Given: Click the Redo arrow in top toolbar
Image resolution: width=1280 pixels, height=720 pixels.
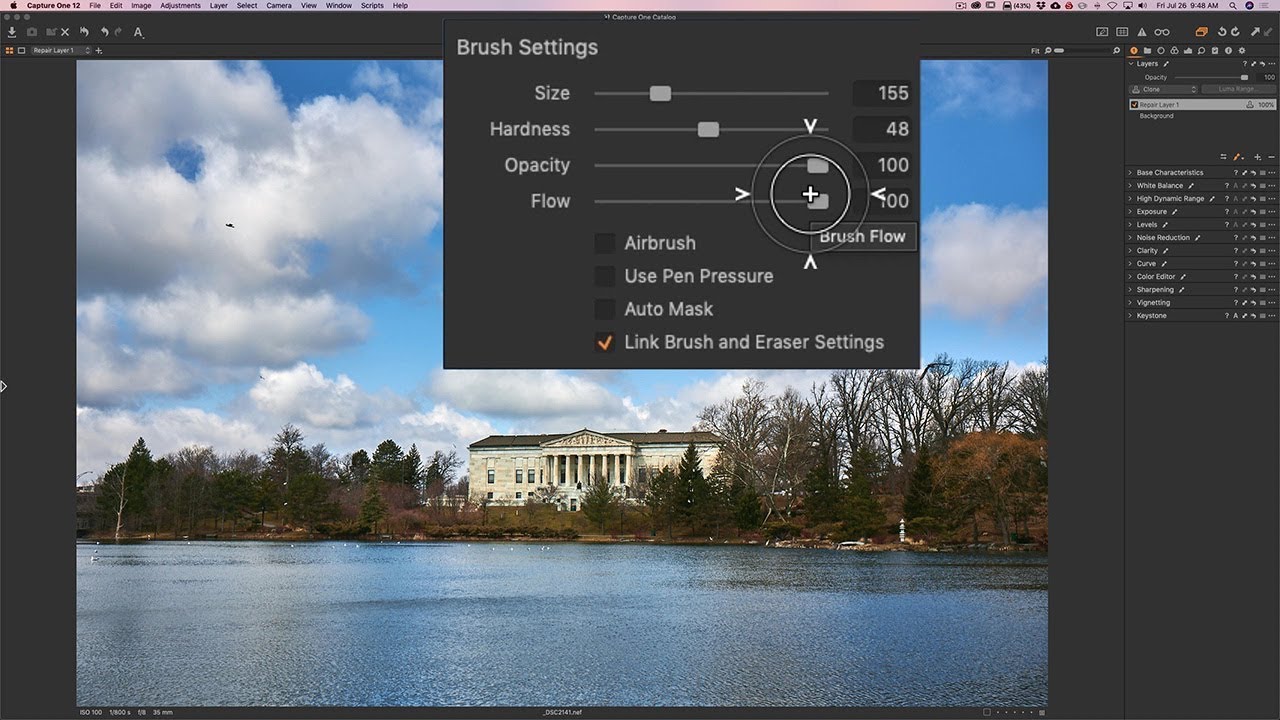Looking at the screenshot, I should pos(118,32).
